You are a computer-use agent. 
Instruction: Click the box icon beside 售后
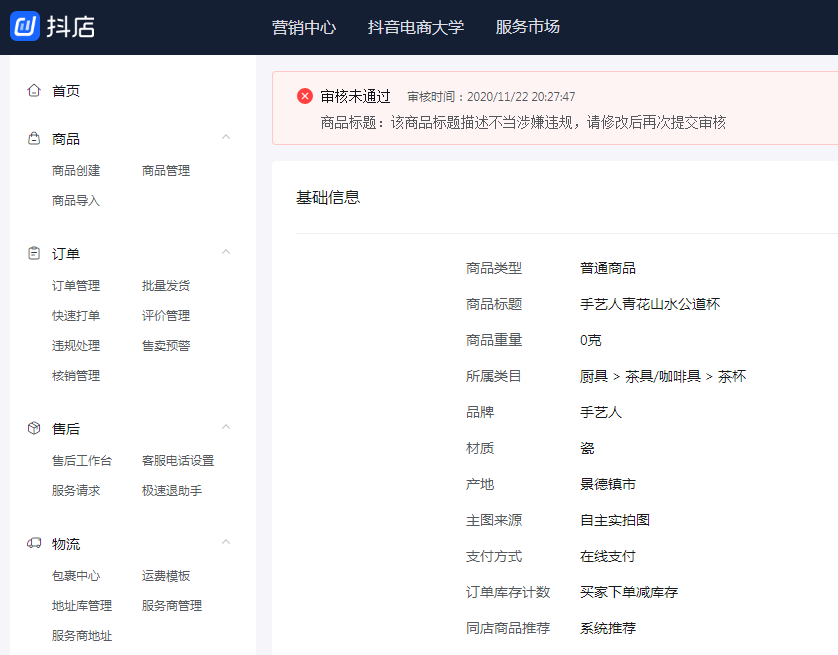pyautogui.click(x=34, y=429)
